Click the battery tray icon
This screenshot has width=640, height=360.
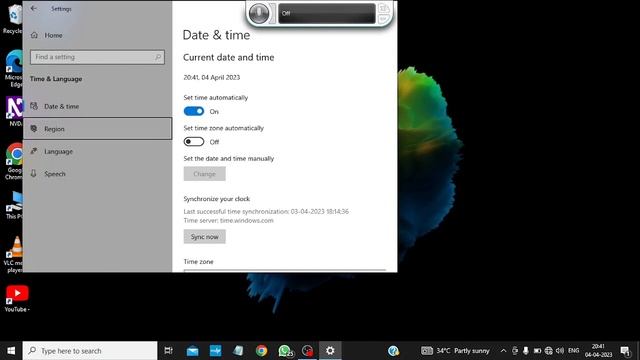click(x=537, y=351)
